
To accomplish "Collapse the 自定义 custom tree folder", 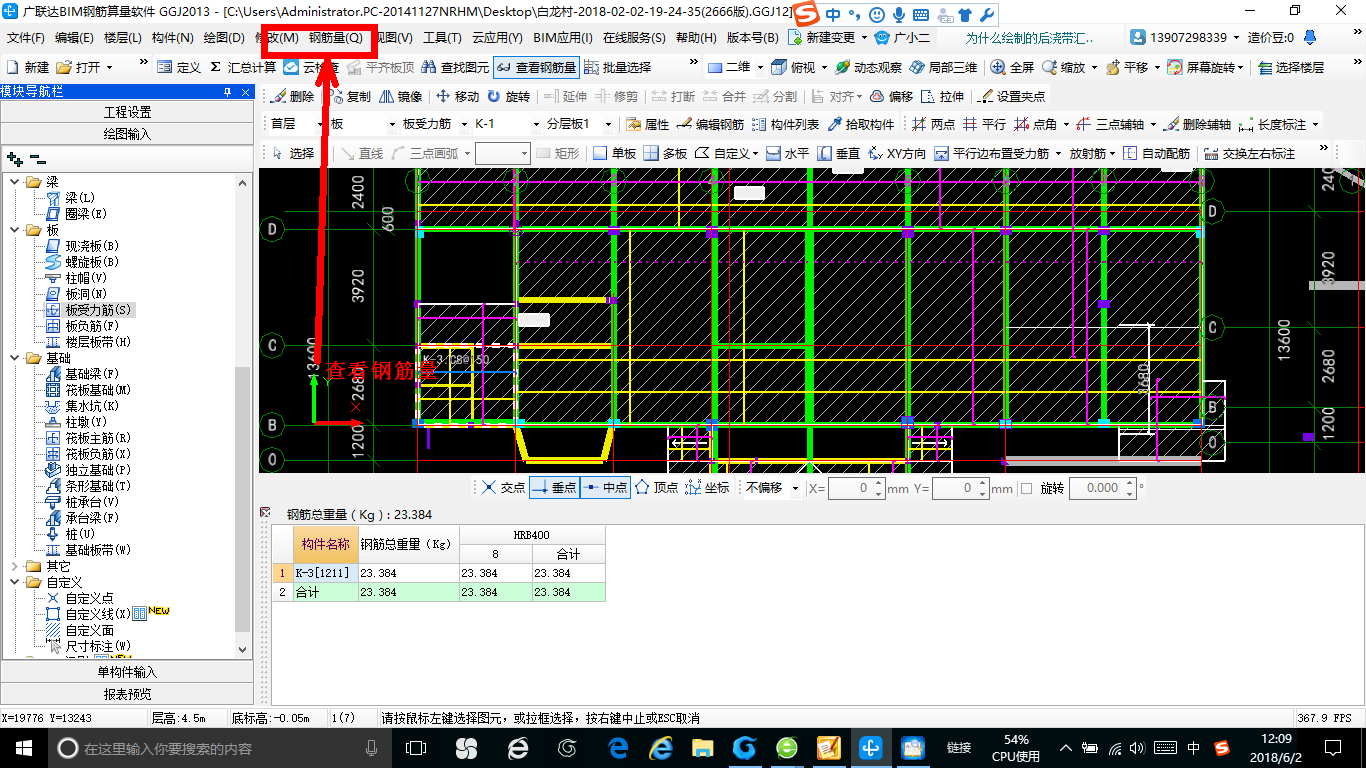I will (15, 582).
